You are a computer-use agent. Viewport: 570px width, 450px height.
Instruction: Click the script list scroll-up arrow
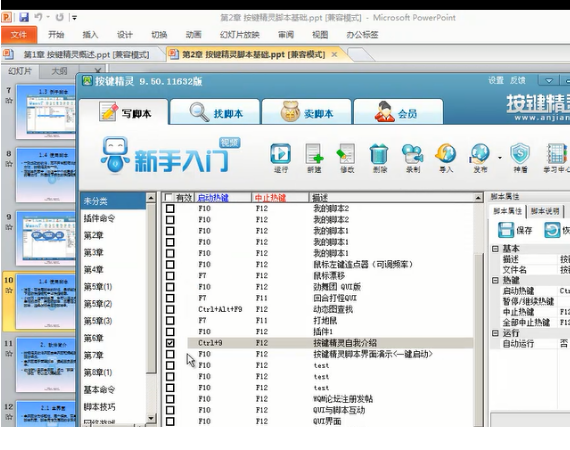pos(478,198)
